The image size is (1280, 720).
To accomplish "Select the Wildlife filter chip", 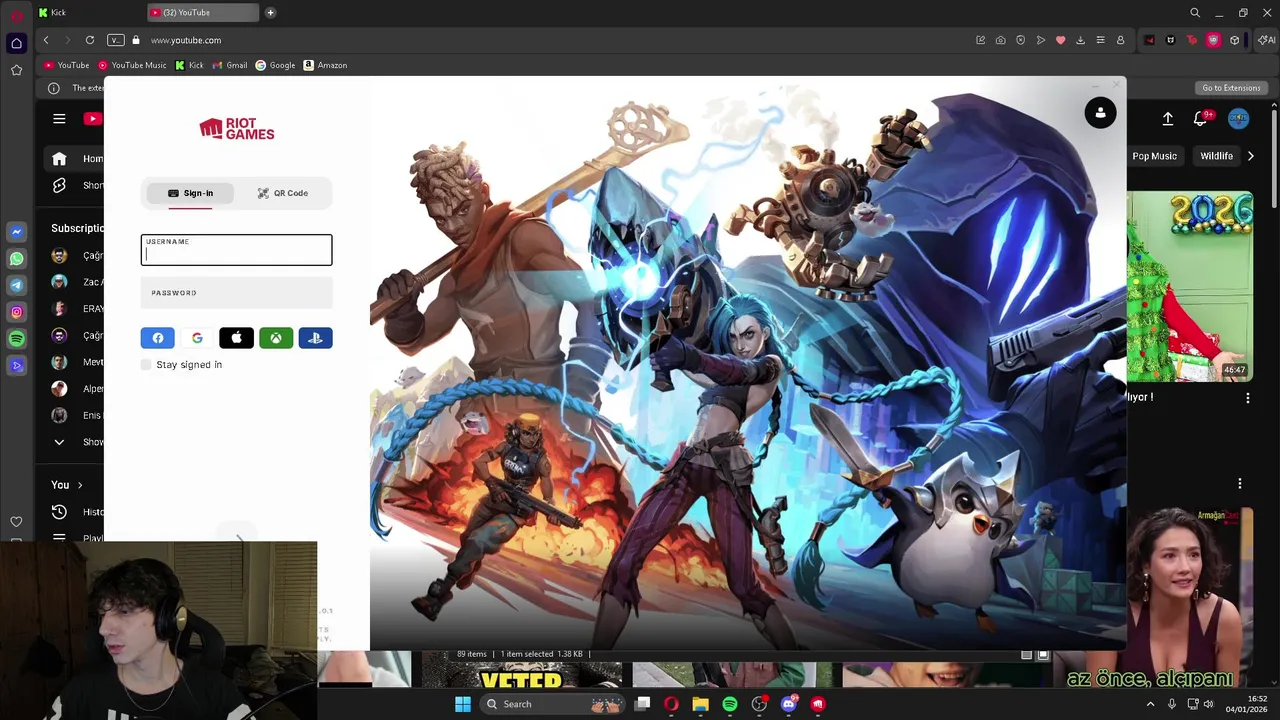I will point(1216,156).
